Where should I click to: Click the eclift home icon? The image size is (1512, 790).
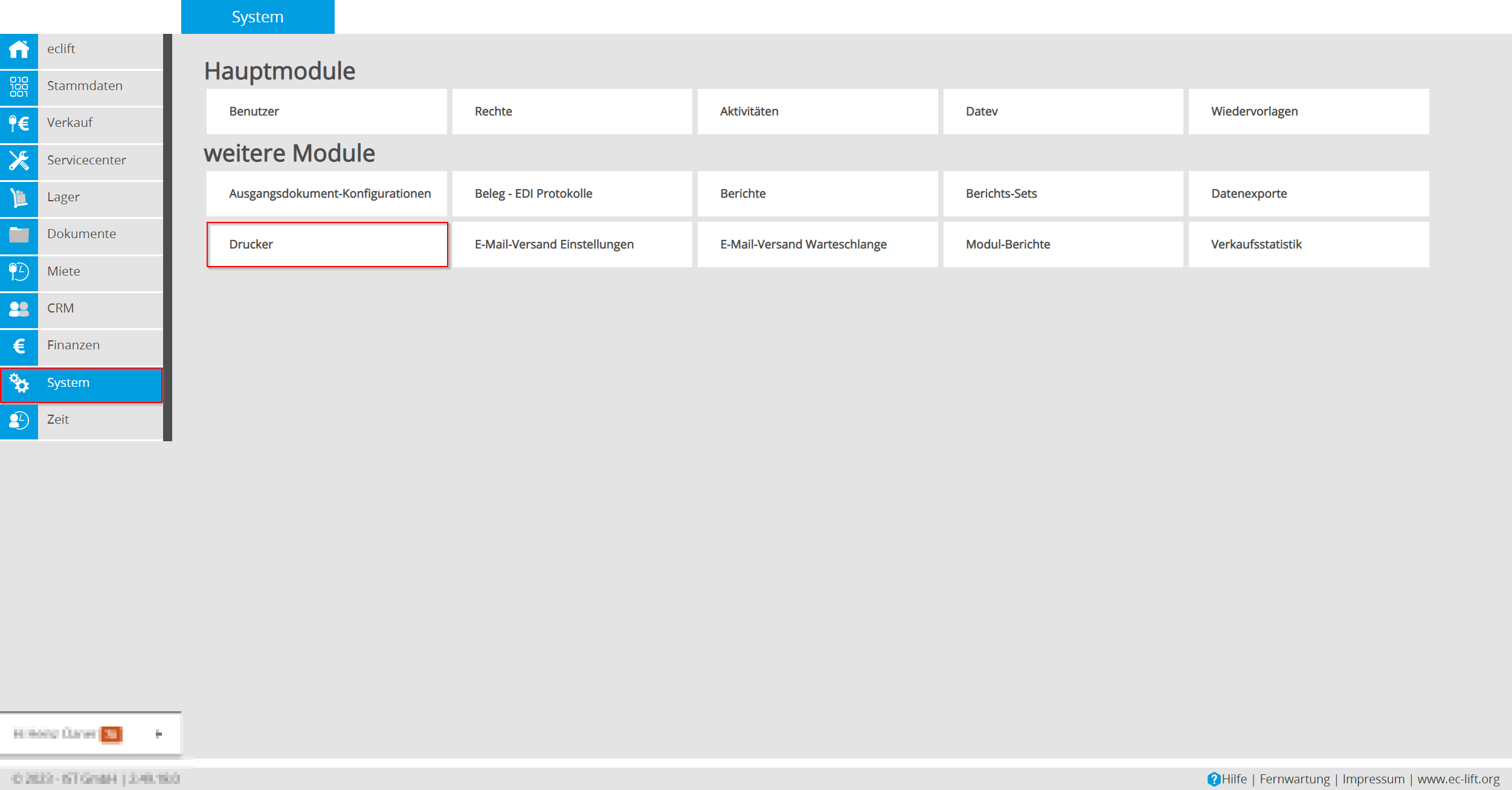tap(19, 50)
